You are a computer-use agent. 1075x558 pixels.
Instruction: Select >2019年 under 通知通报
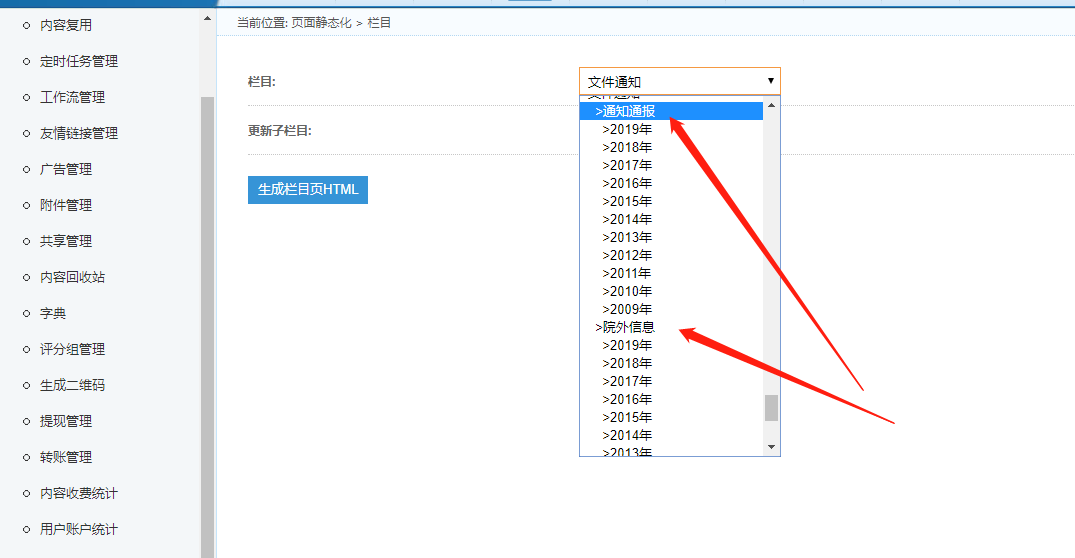coord(671,129)
